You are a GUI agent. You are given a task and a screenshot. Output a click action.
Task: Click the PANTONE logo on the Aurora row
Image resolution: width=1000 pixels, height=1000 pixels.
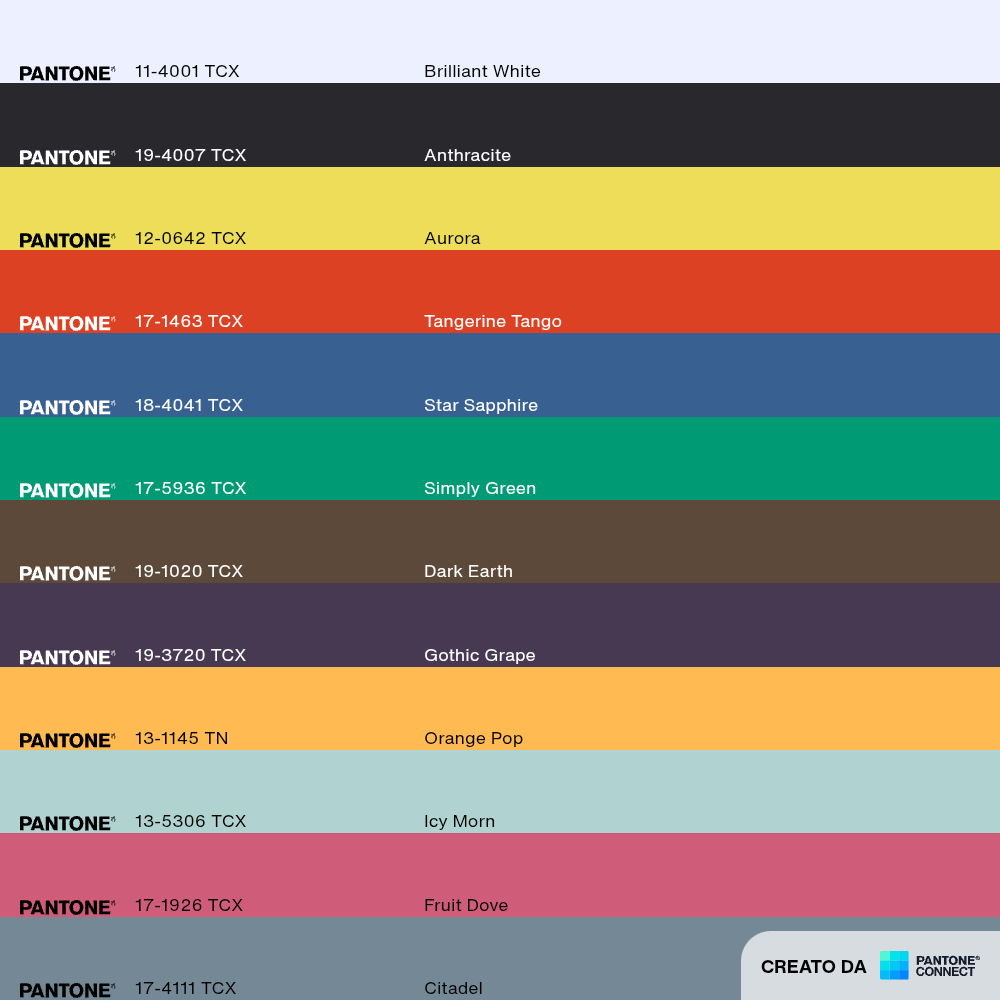point(67,240)
